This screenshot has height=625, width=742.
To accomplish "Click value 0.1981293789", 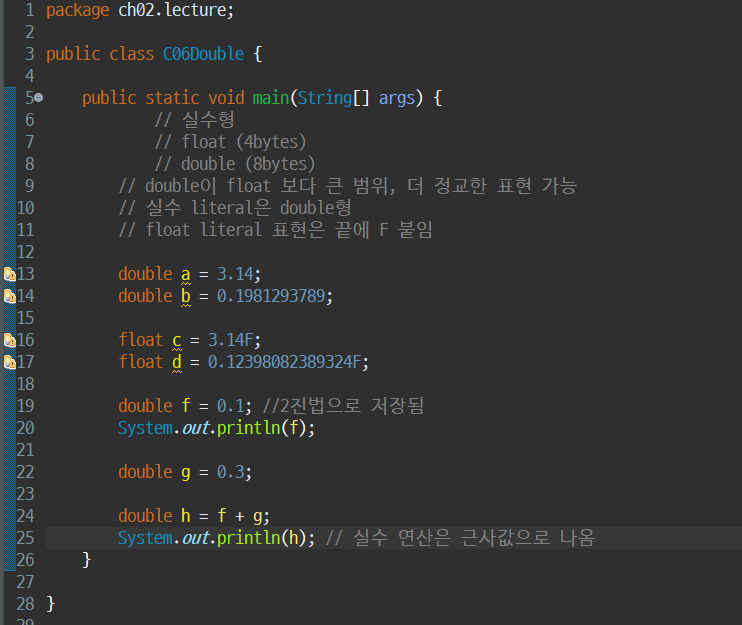I will click(x=271, y=296).
